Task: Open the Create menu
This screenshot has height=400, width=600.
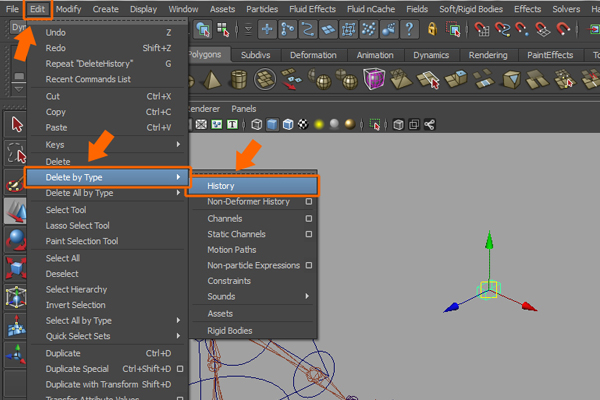Action: point(105,9)
